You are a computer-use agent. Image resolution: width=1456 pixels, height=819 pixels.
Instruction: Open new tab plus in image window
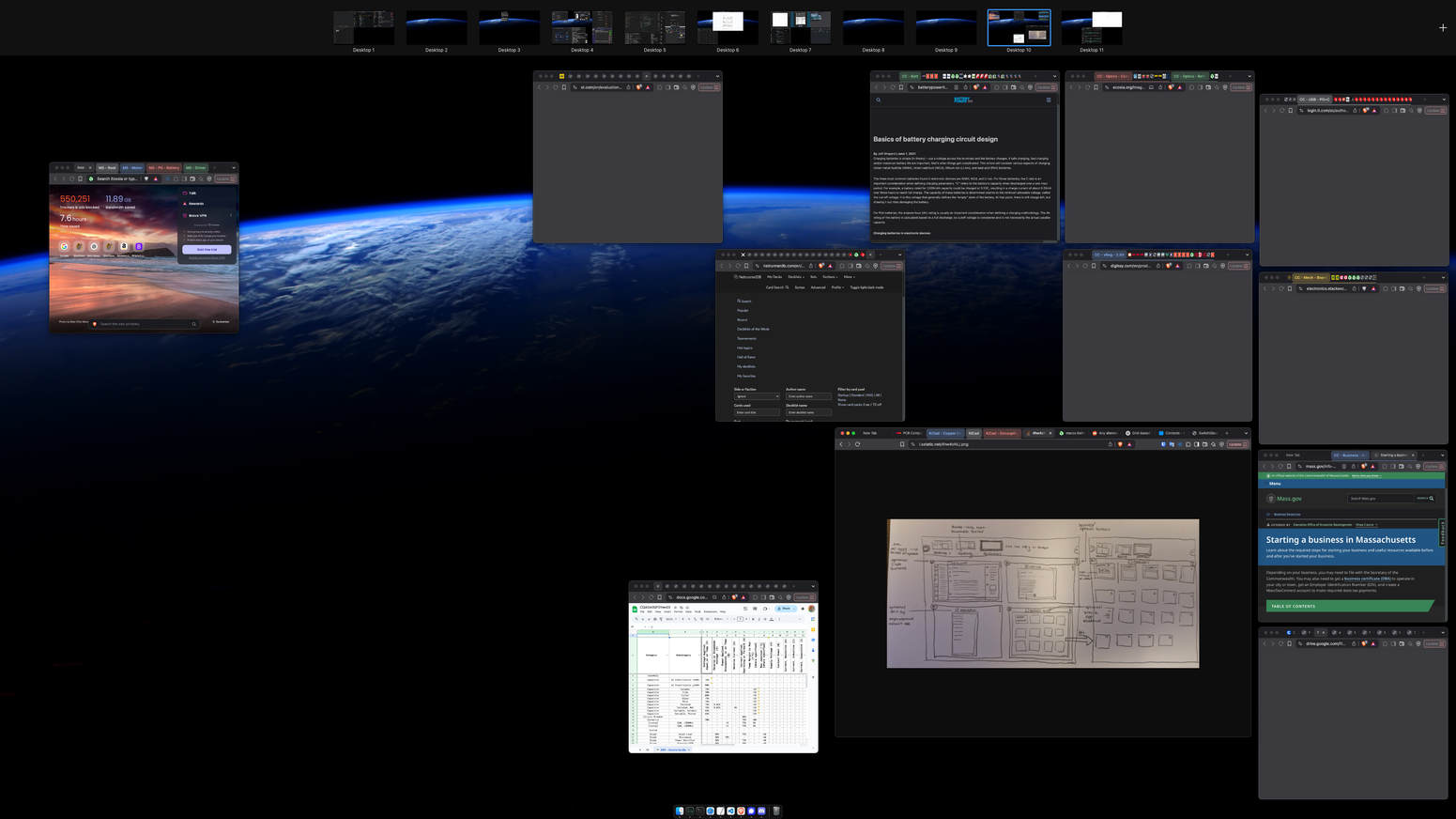1227,433
